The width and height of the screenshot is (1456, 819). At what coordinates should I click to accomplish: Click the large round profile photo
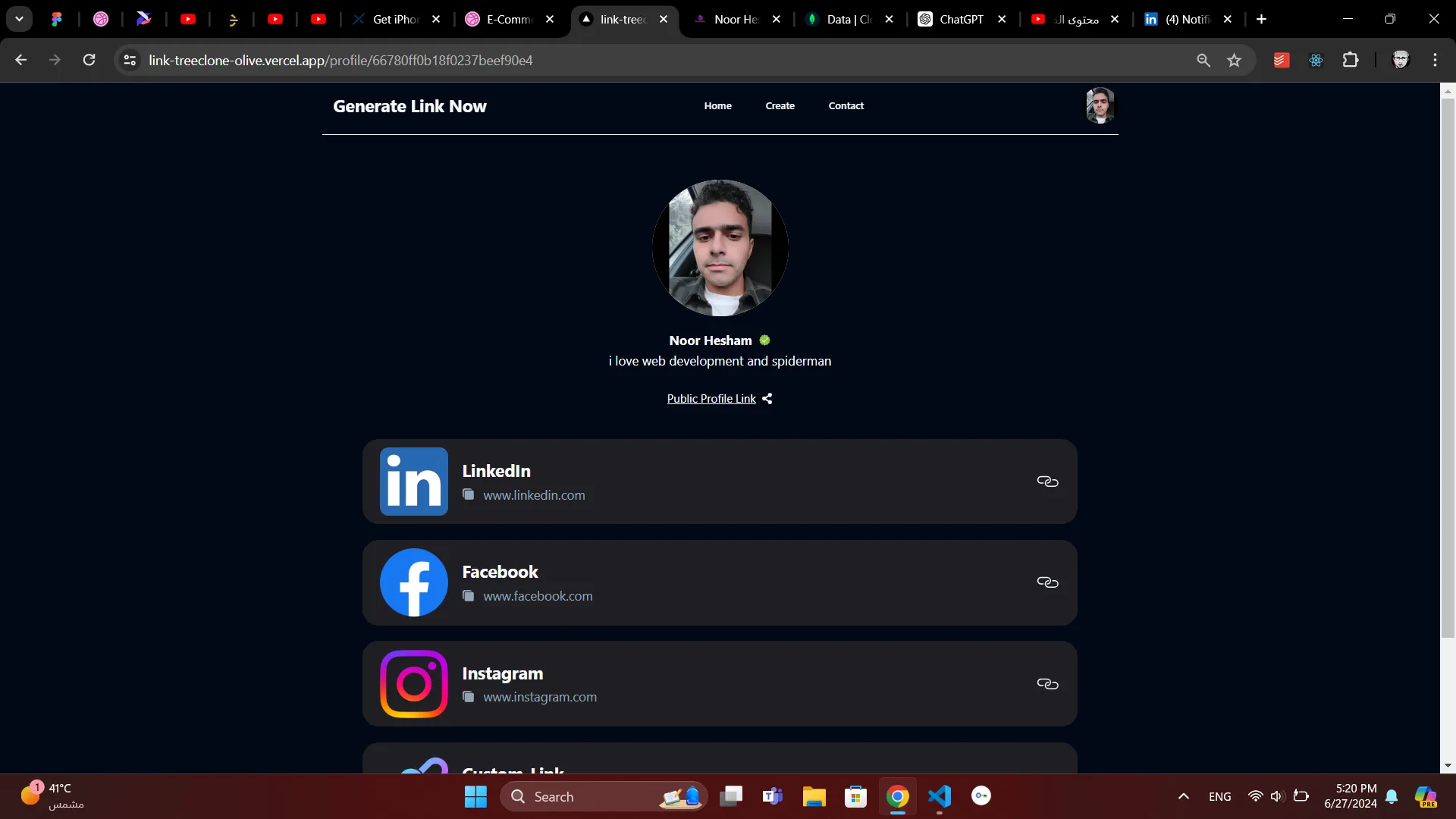720,248
